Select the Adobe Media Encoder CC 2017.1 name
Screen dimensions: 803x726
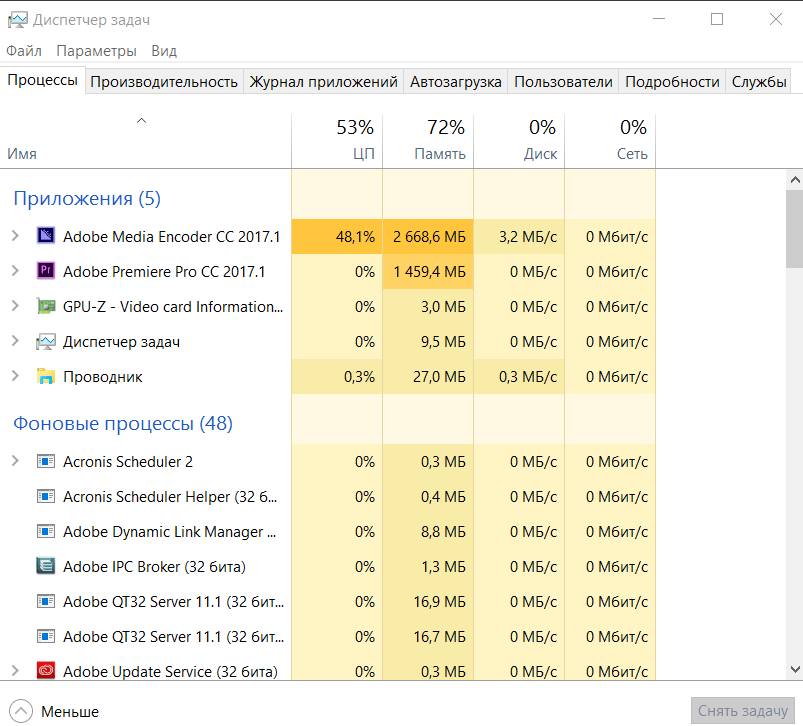[172, 237]
